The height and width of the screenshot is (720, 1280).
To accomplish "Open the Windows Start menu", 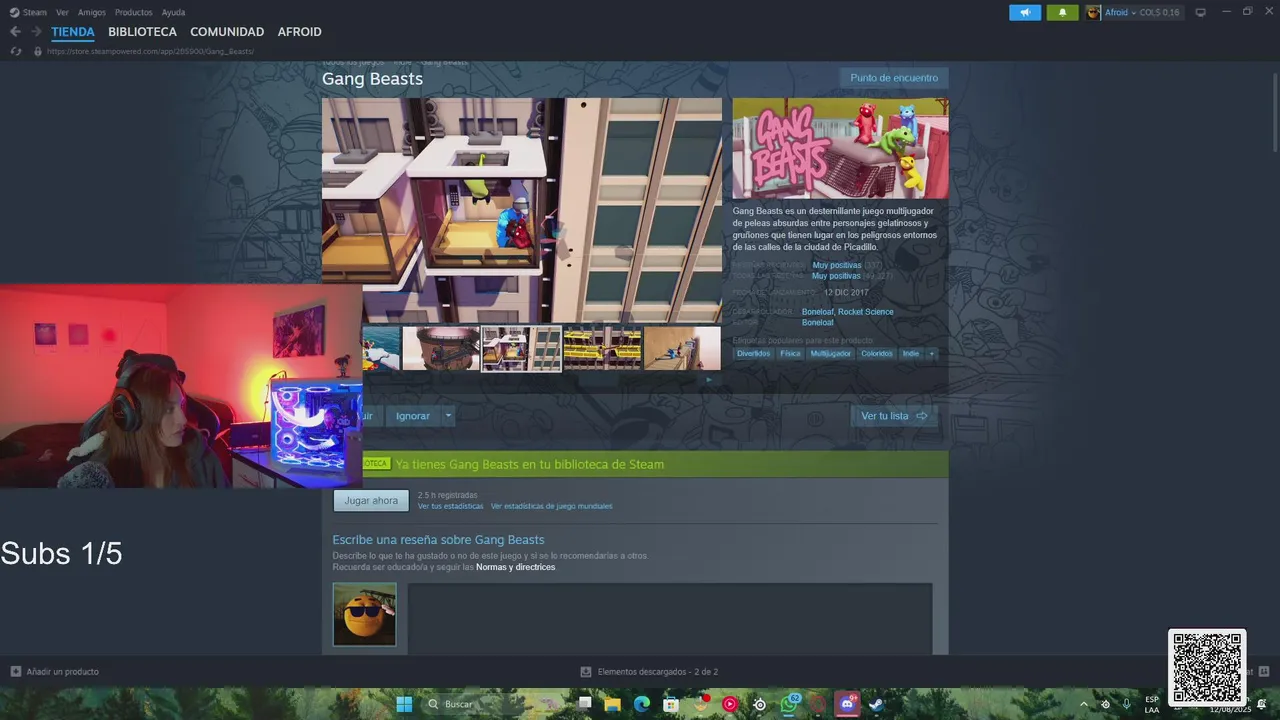I will (404, 704).
